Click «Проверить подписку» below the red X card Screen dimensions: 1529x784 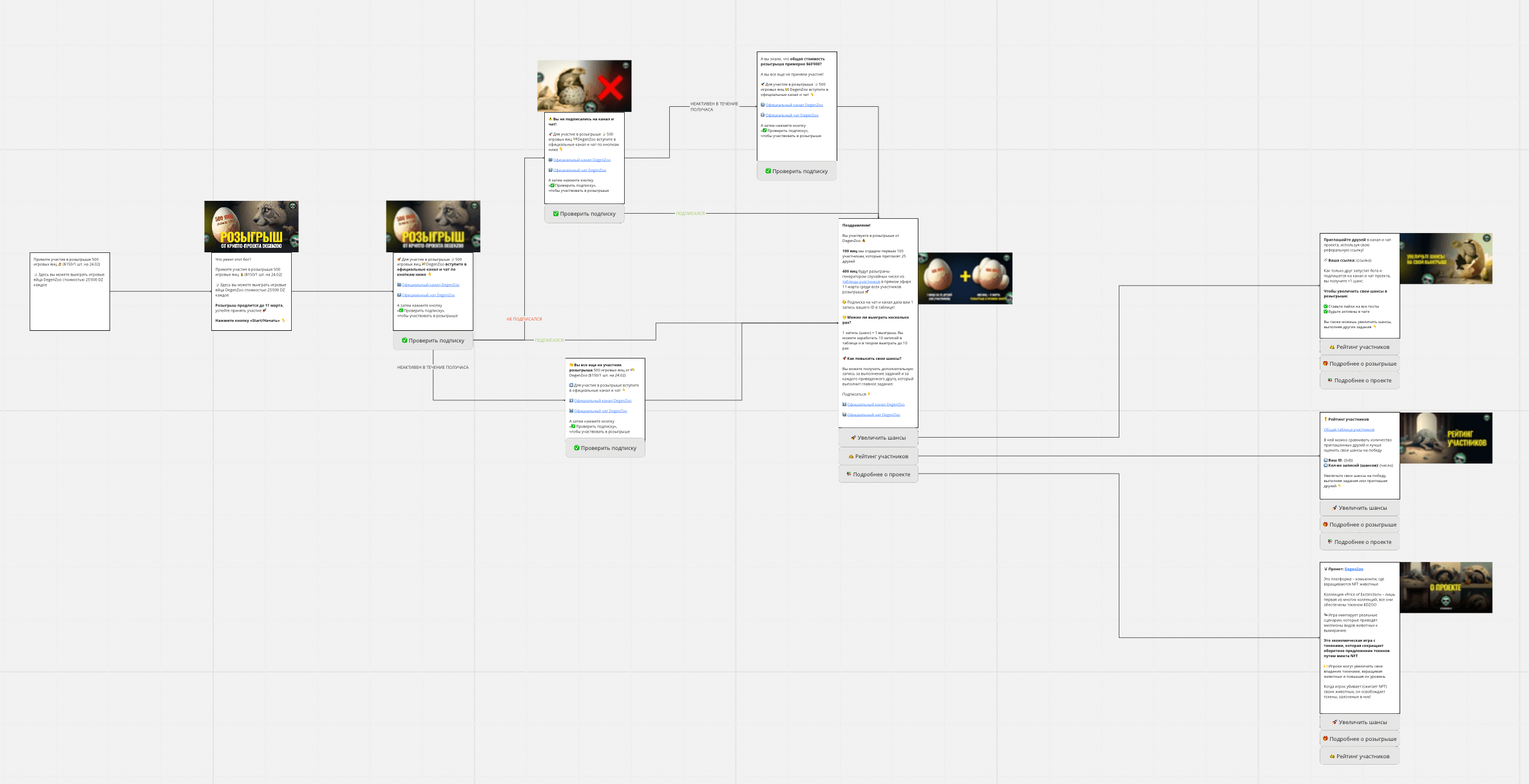click(584, 214)
